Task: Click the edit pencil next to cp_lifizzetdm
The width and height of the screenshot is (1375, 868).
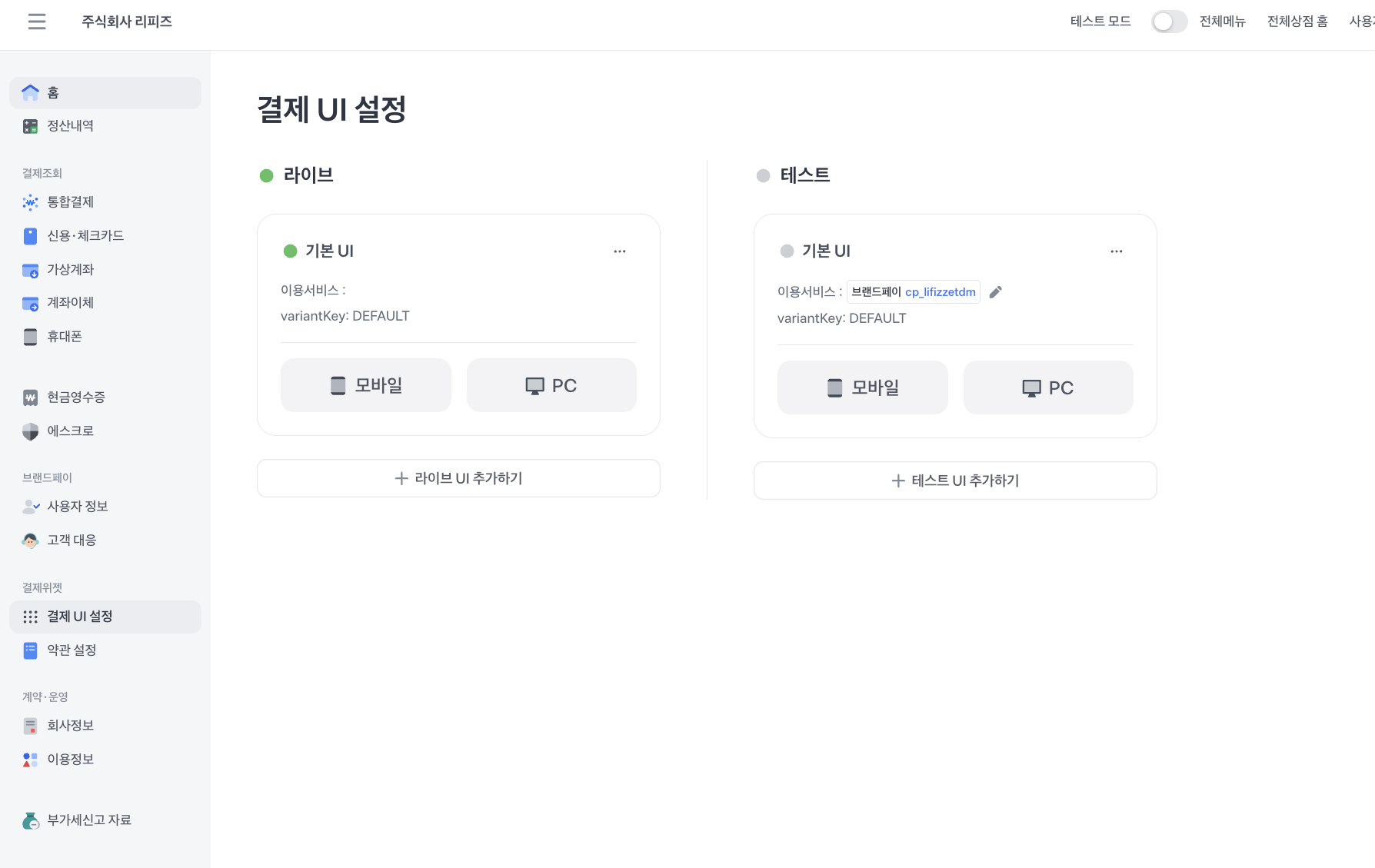Action: click(x=995, y=292)
